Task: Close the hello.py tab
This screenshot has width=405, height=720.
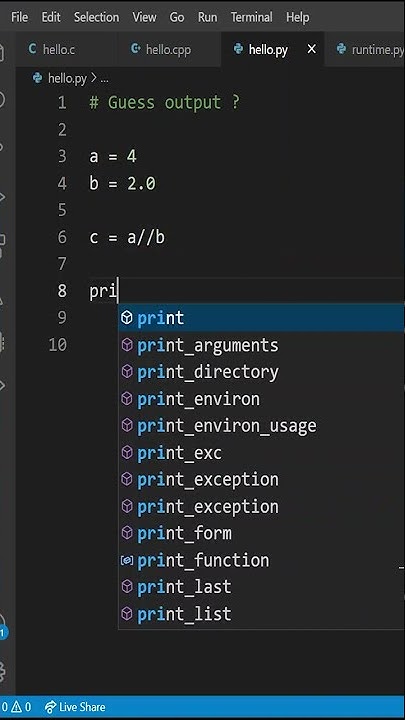Action: point(312,49)
